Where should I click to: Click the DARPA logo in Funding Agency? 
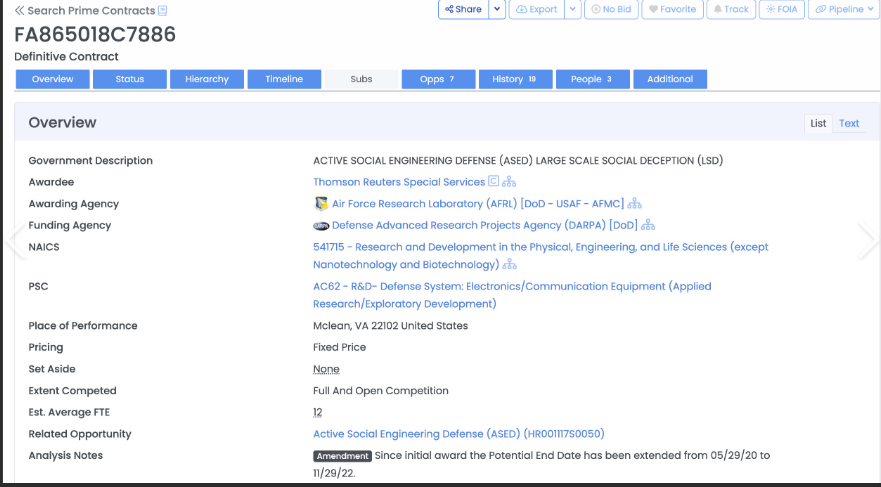point(321,226)
